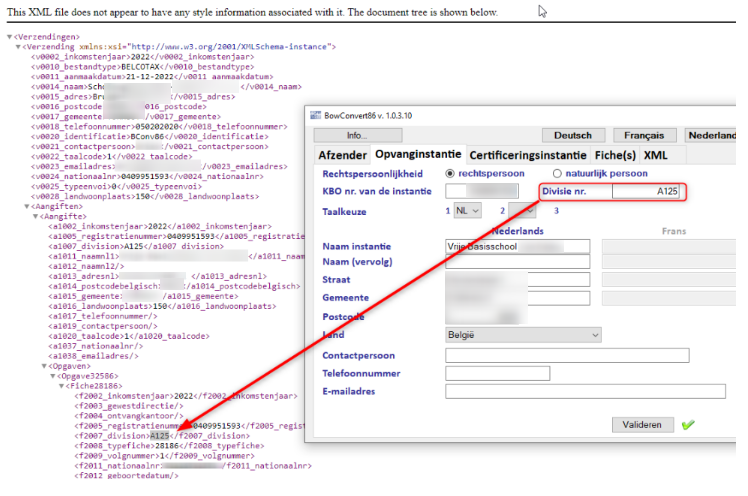
Task: Click the v0011_aanmaakdatum 21-12-2022 line
Action: (x=152, y=77)
